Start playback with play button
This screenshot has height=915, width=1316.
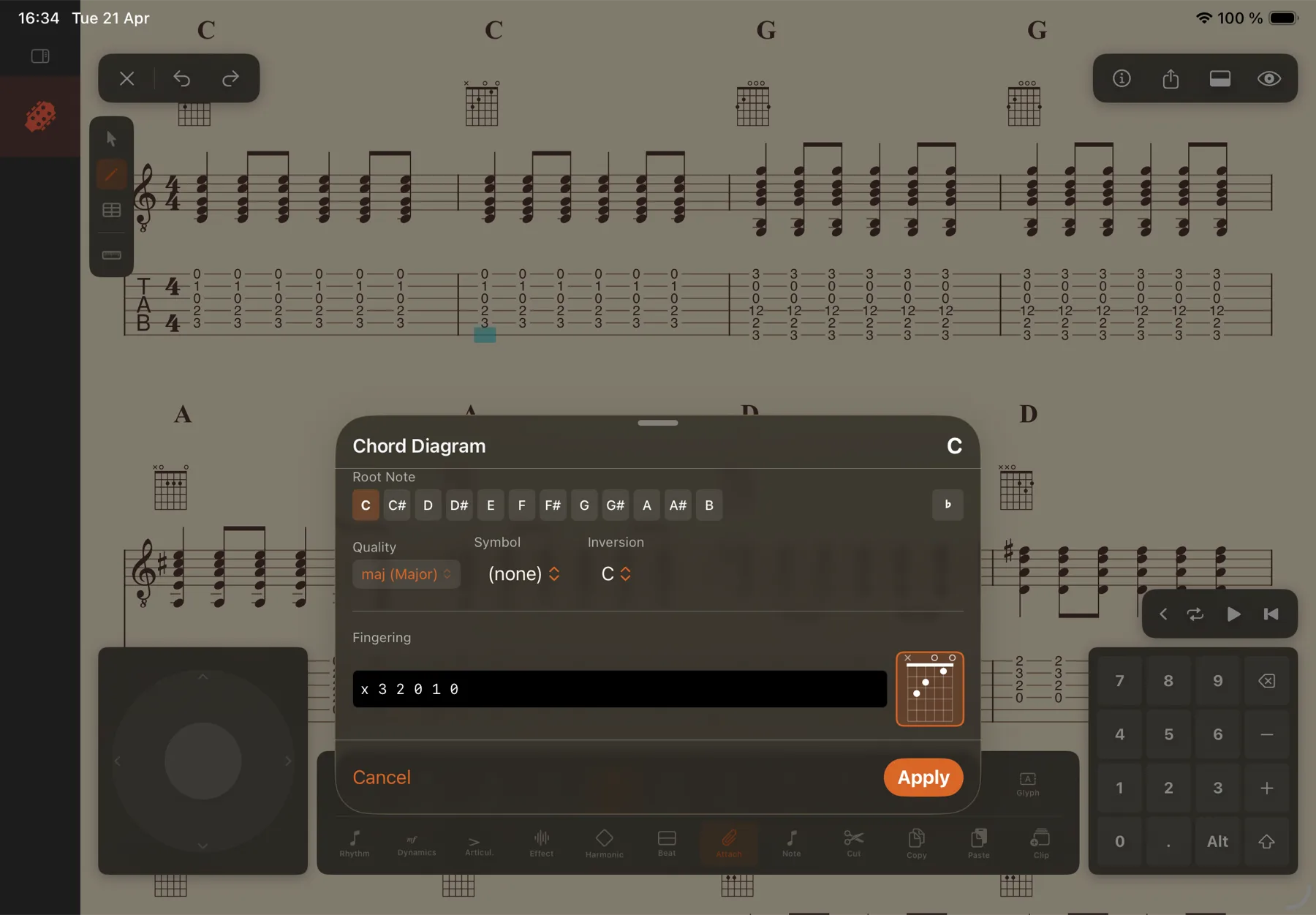coord(1233,614)
